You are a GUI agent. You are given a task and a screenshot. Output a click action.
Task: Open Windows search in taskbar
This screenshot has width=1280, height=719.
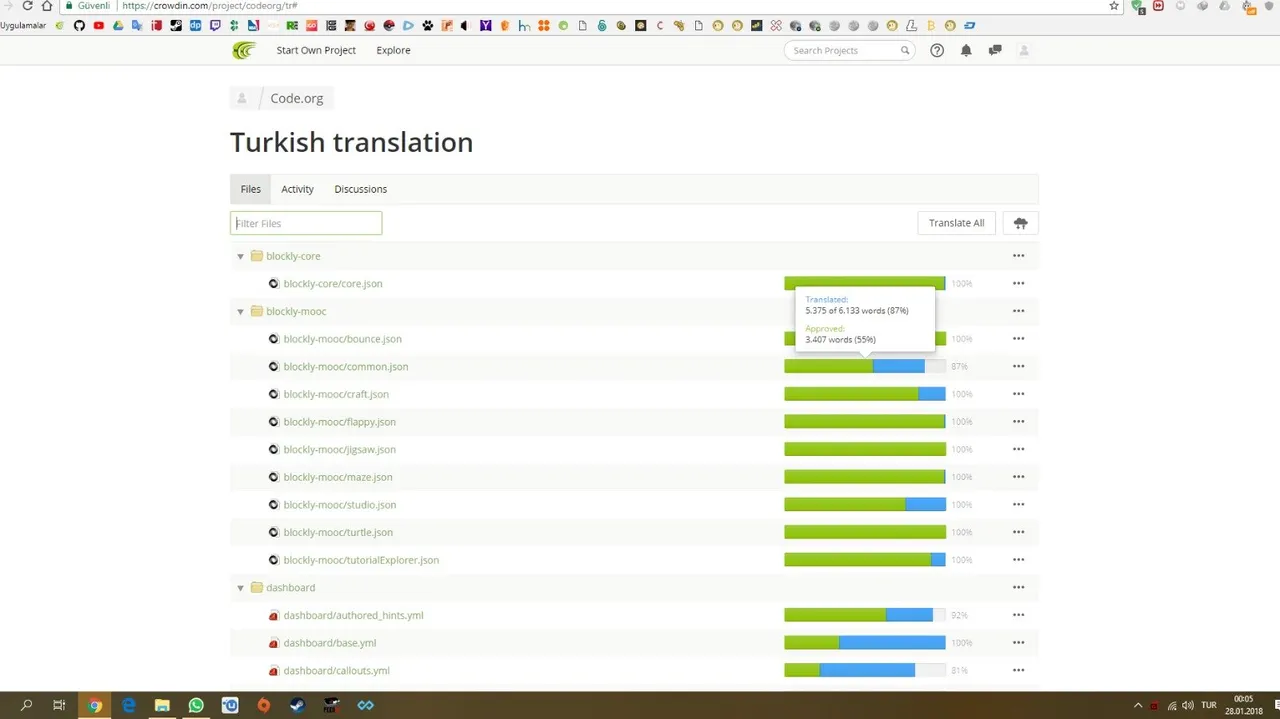click(x=27, y=705)
